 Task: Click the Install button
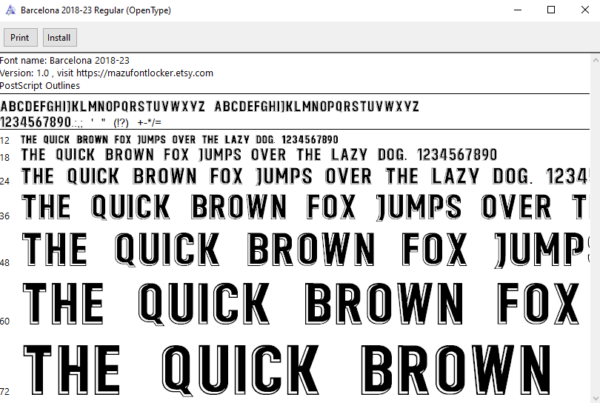[x=59, y=38]
